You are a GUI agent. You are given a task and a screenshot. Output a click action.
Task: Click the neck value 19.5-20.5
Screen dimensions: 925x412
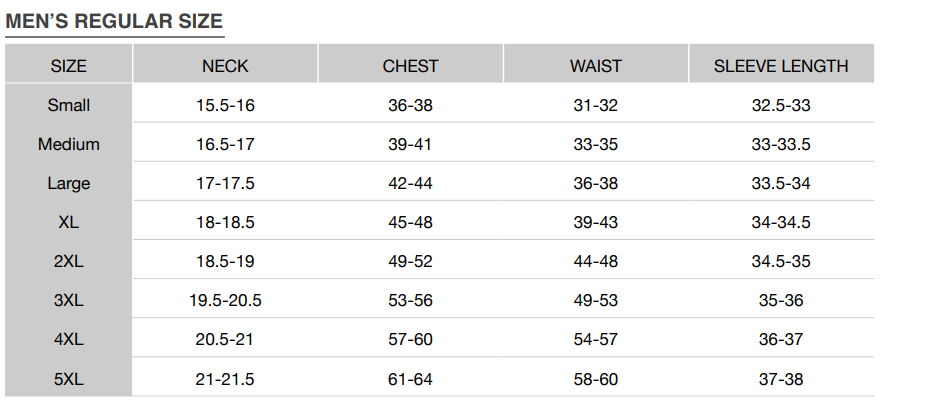point(225,300)
